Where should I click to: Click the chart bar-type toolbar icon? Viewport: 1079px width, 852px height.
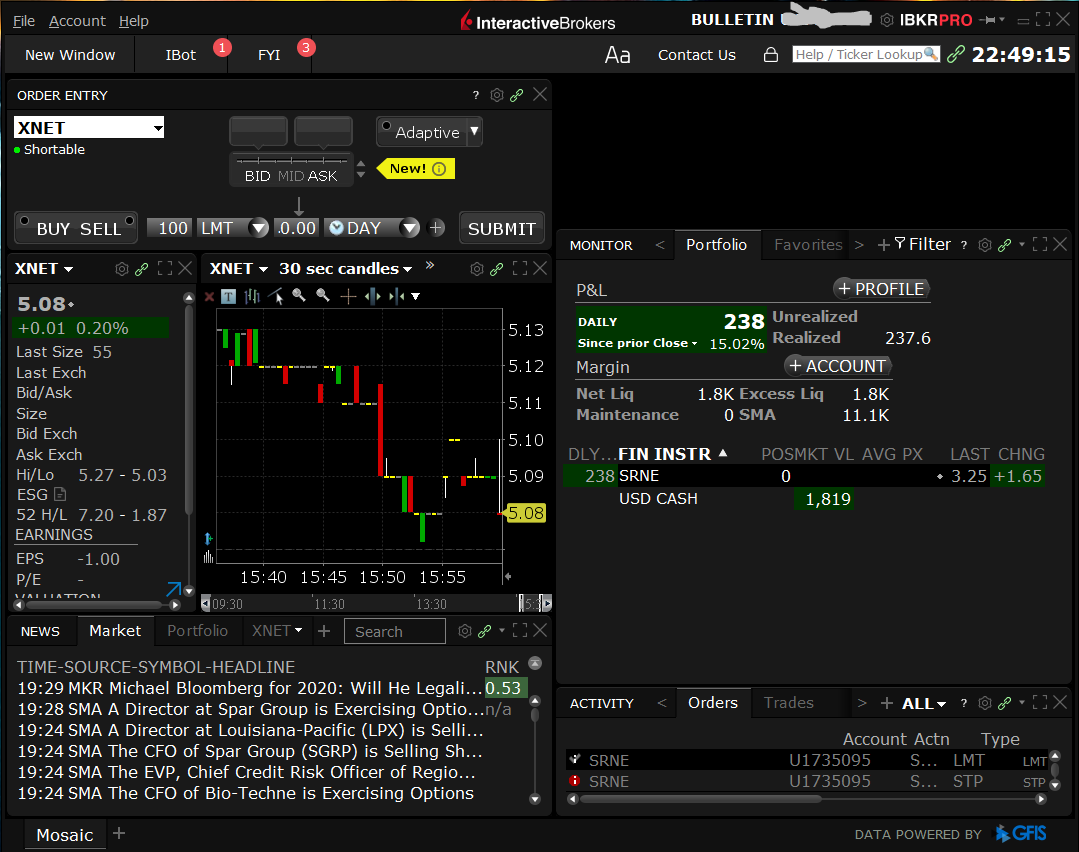253,297
